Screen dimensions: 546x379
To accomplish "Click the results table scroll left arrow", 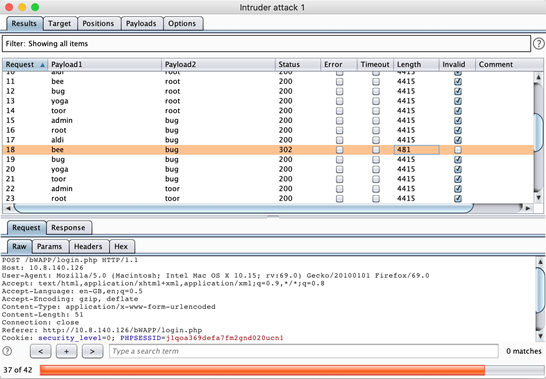I will tap(8, 208).
